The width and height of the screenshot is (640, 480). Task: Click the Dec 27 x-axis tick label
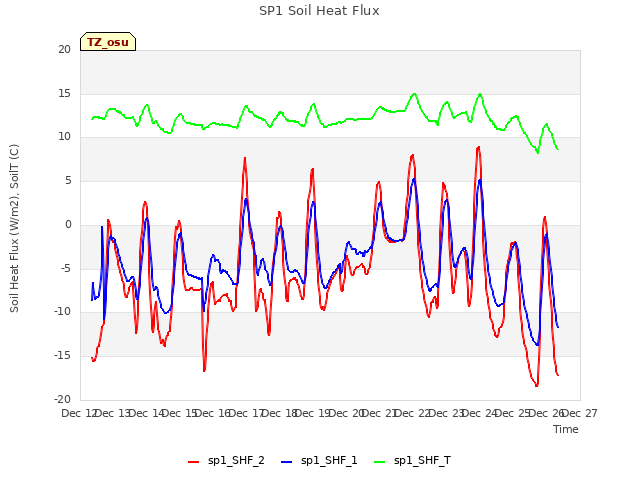pos(580,413)
